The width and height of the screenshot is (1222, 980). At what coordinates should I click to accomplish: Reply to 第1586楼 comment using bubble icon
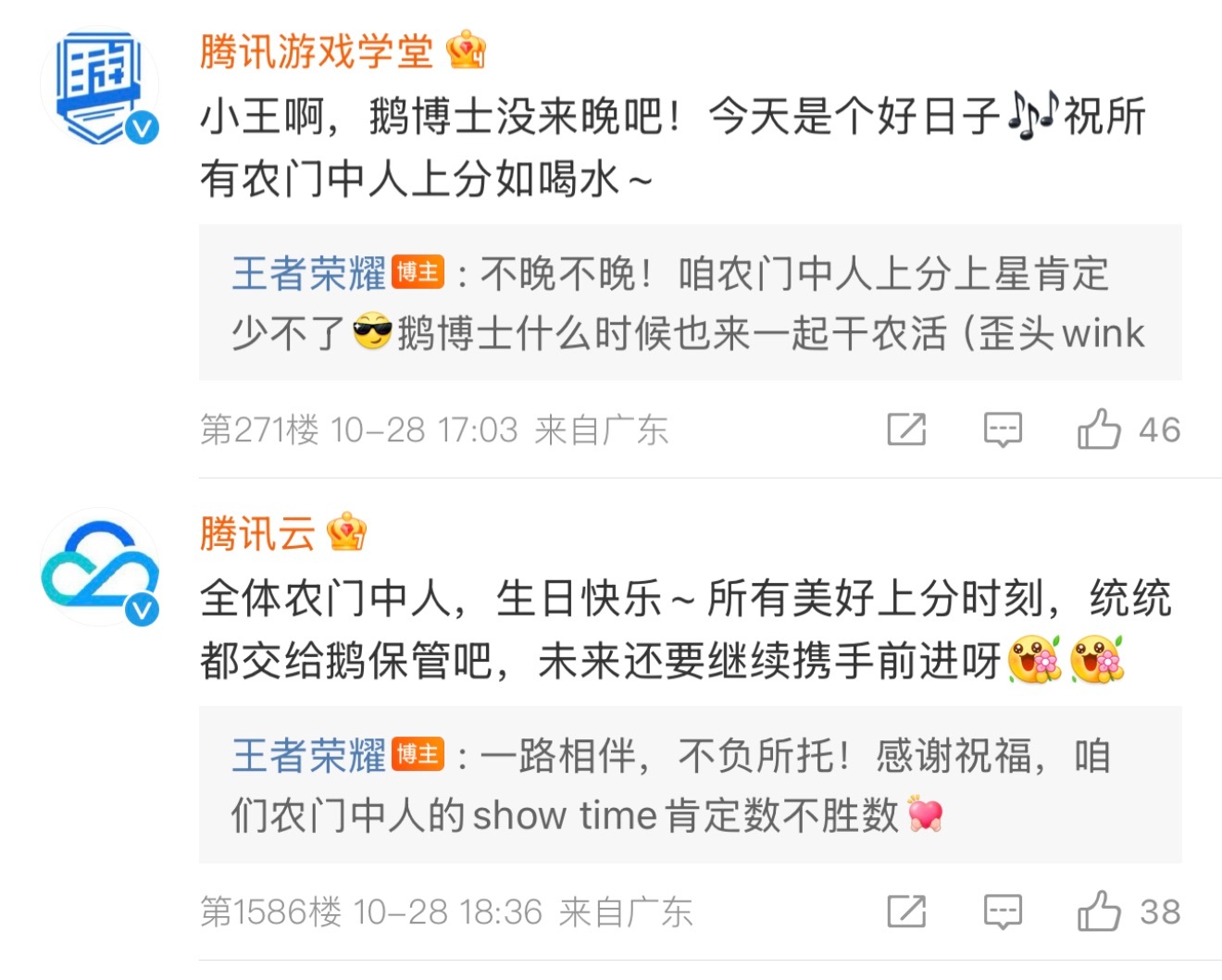tap(1003, 912)
